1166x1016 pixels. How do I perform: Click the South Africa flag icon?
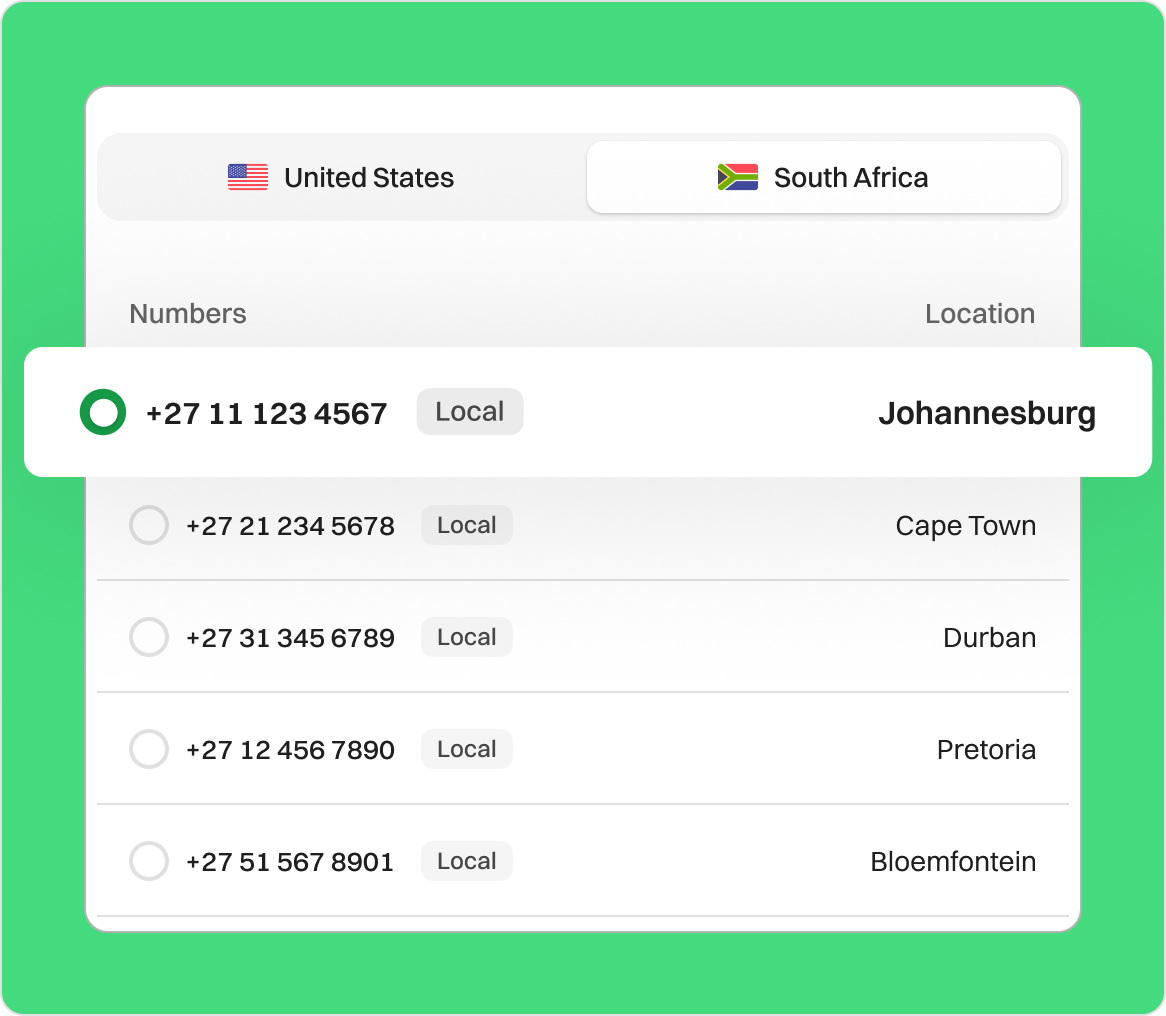pyautogui.click(x=738, y=178)
